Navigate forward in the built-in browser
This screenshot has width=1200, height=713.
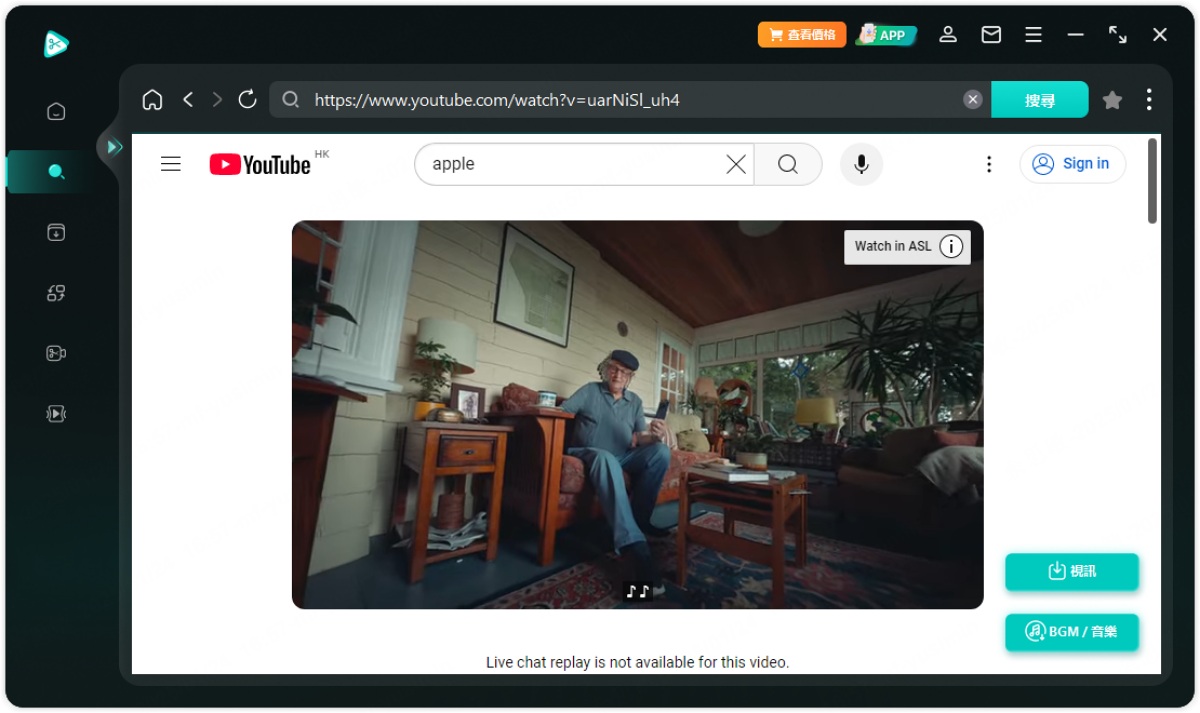tap(217, 99)
